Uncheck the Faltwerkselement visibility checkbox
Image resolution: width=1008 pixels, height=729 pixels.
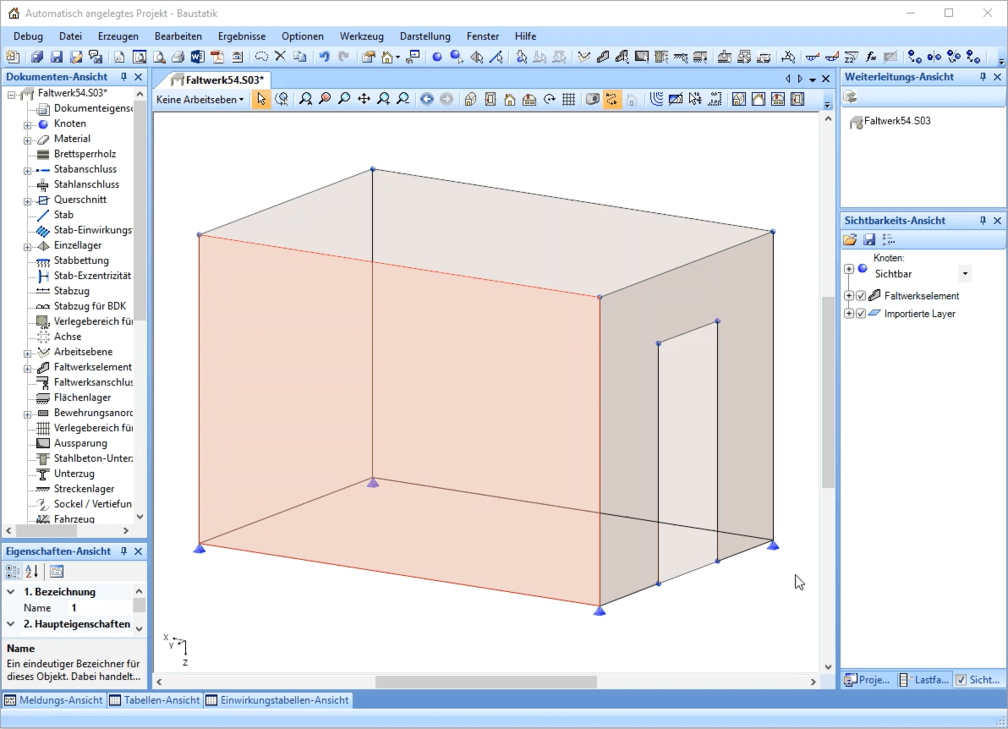click(x=861, y=296)
